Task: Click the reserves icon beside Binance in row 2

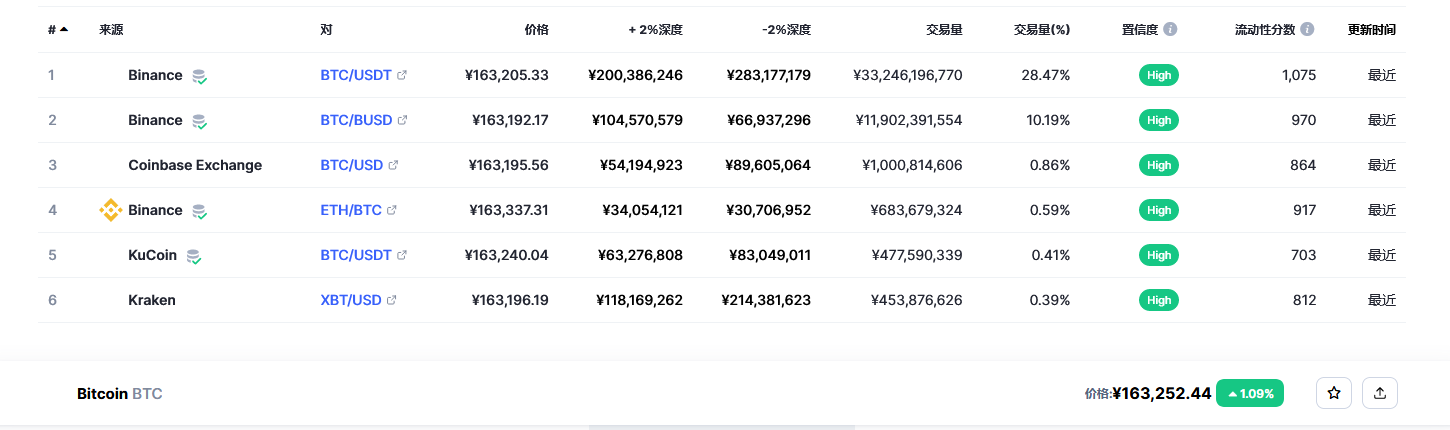Action: point(199,121)
